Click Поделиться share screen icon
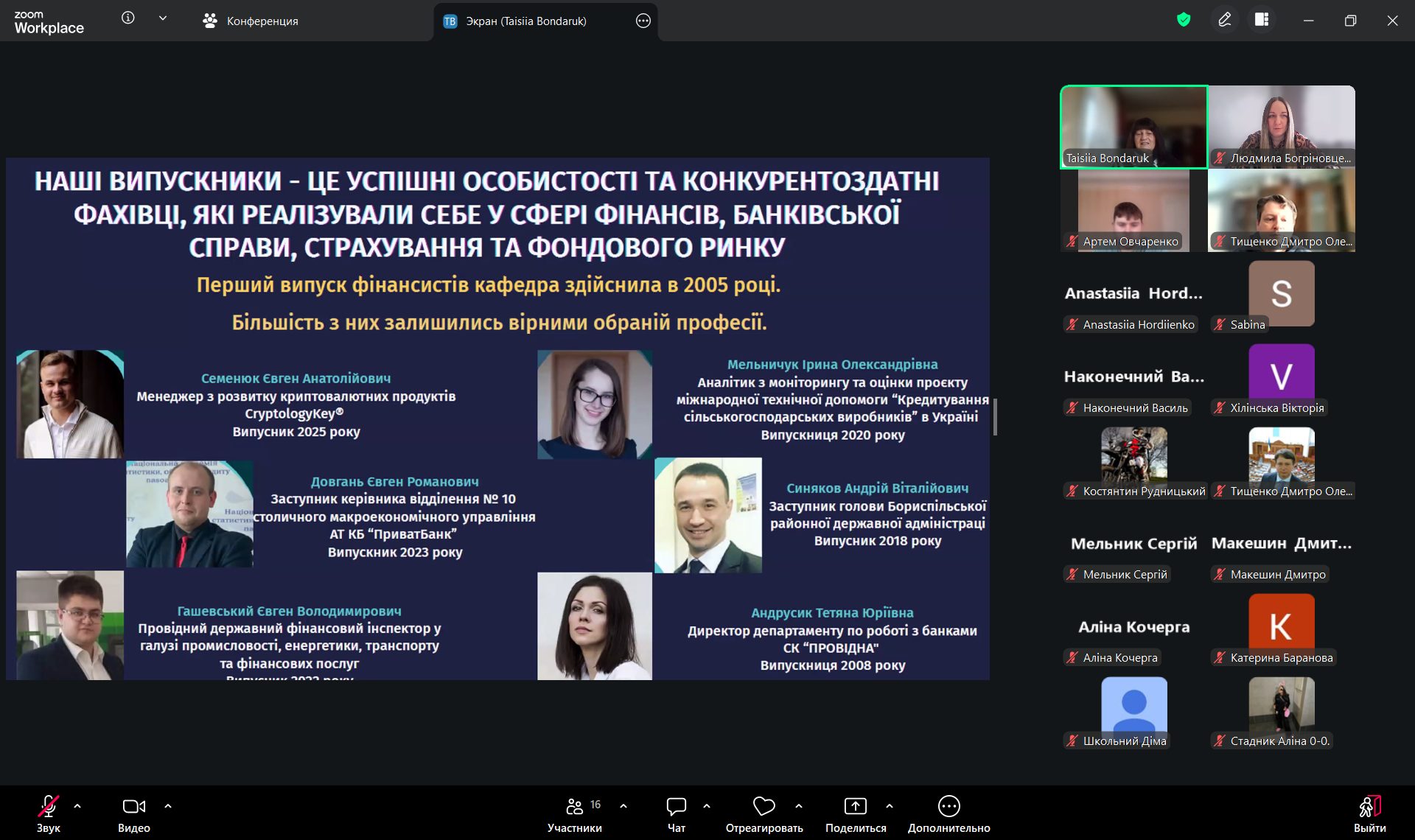This screenshot has width=1415, height=840. (x=855, y=807)
